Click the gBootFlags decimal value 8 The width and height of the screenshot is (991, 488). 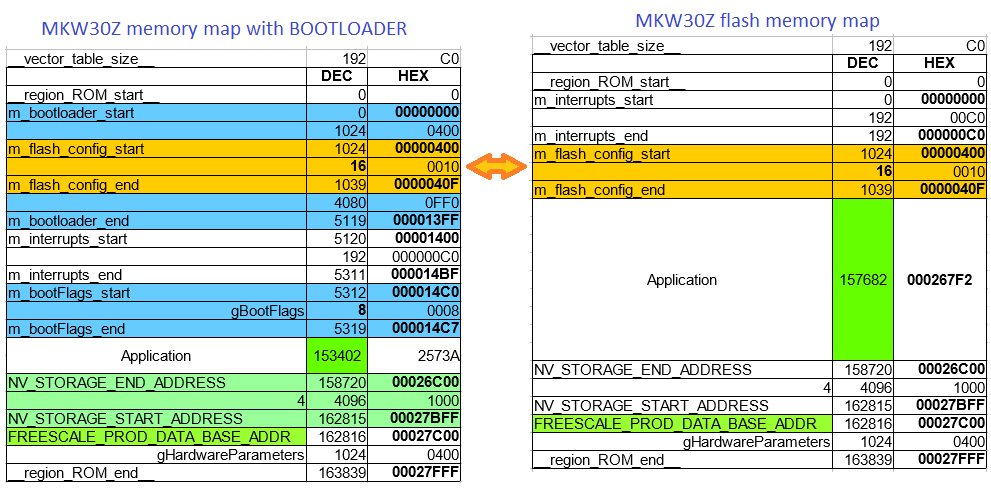click(x=363, y=311)
